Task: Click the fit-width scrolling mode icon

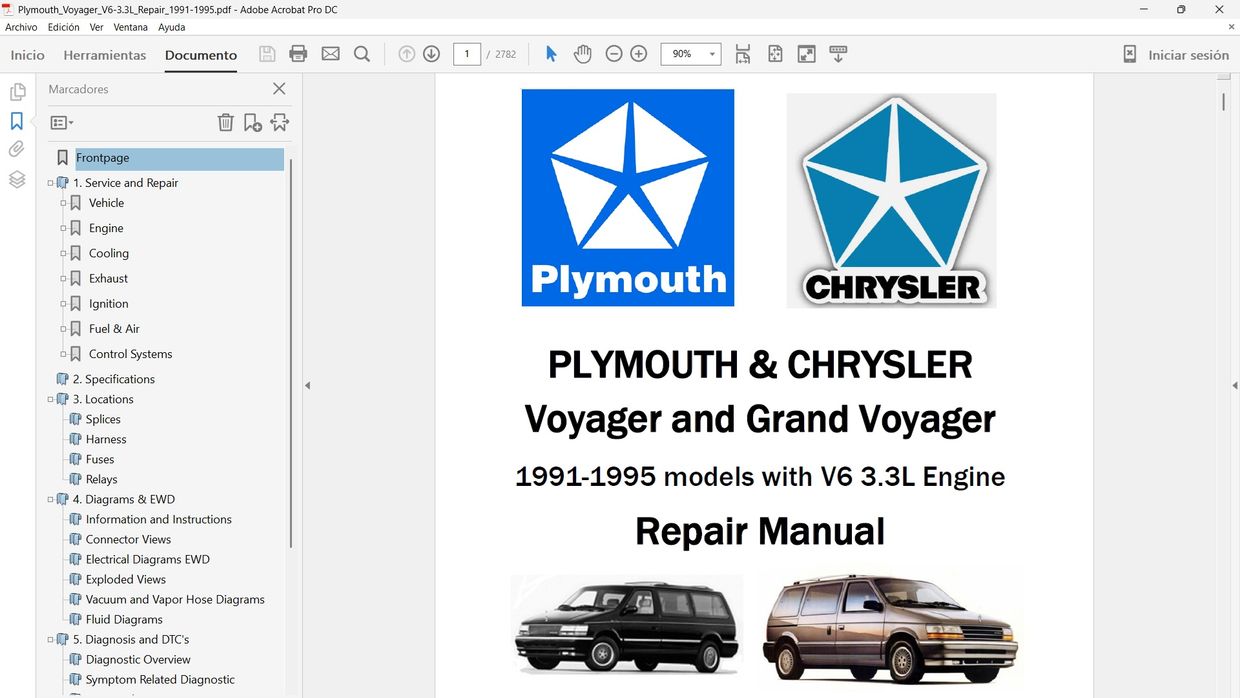Action: [x=743, y=54]
